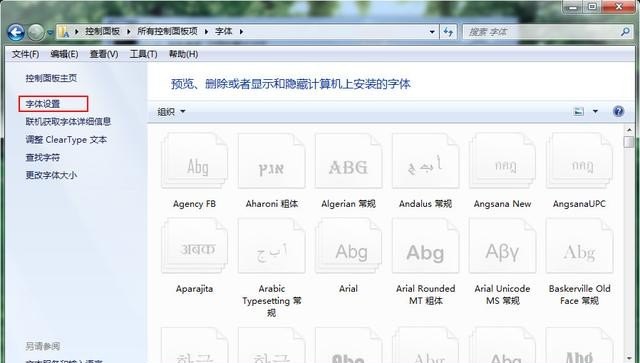Open the recent pages dropdown arrow

click(x=50, y=32)
